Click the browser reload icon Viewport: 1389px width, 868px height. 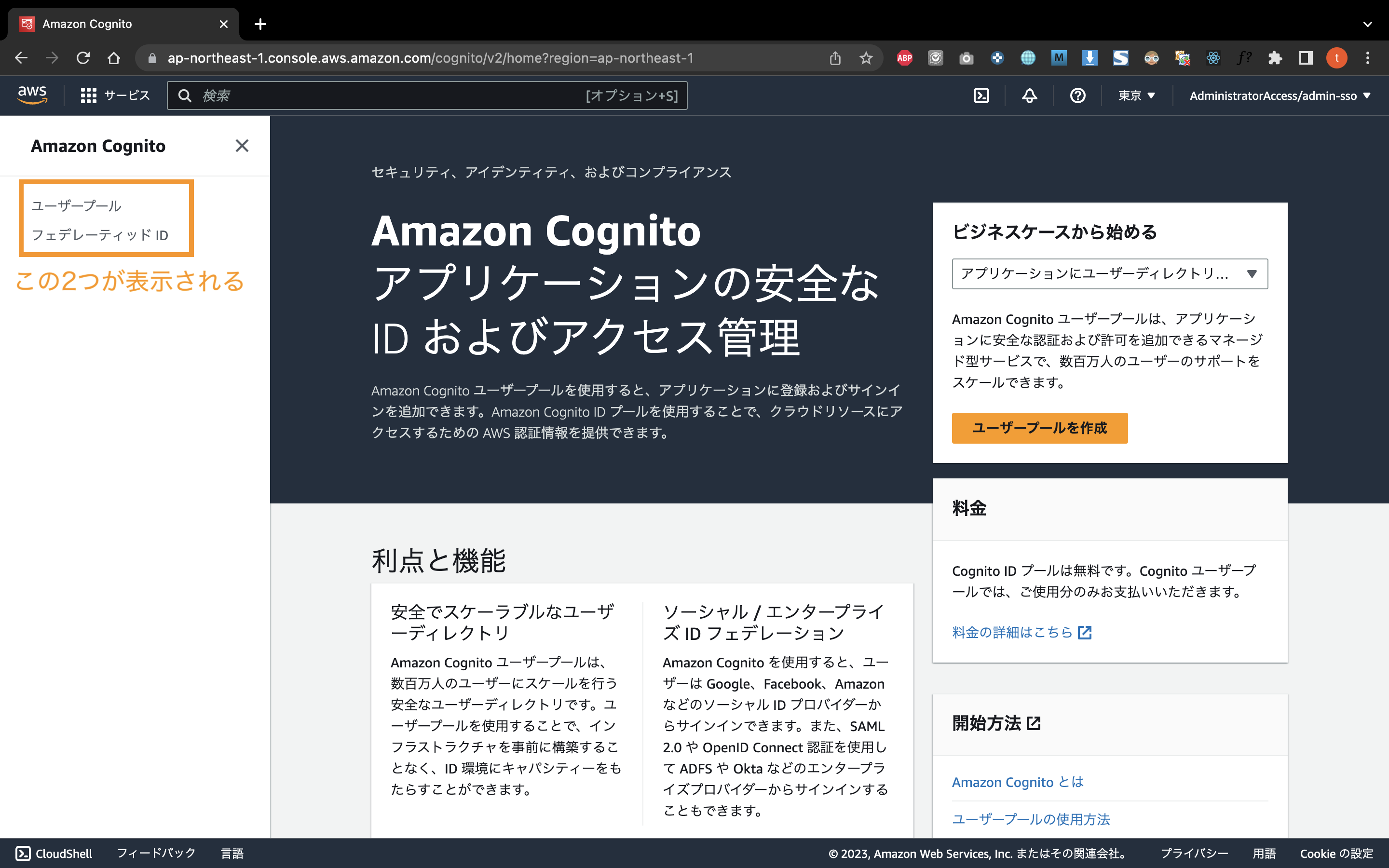click(83, 58)
